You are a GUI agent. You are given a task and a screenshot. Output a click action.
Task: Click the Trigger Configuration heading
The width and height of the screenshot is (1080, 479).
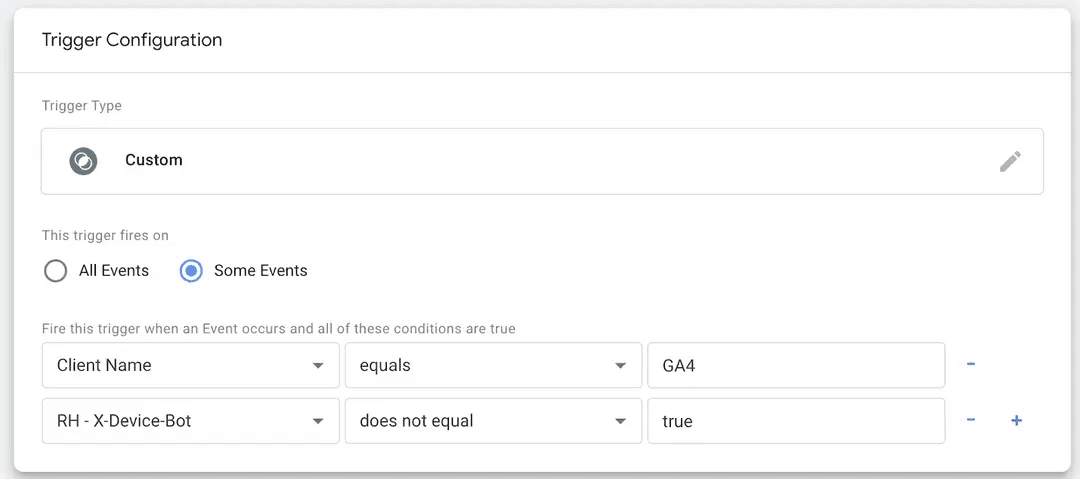point(132,40)
